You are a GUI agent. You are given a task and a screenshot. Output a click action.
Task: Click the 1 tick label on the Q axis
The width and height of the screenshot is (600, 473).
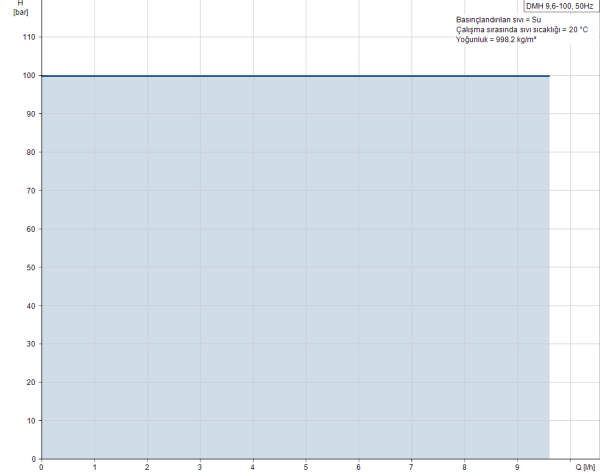pos(95,467)
